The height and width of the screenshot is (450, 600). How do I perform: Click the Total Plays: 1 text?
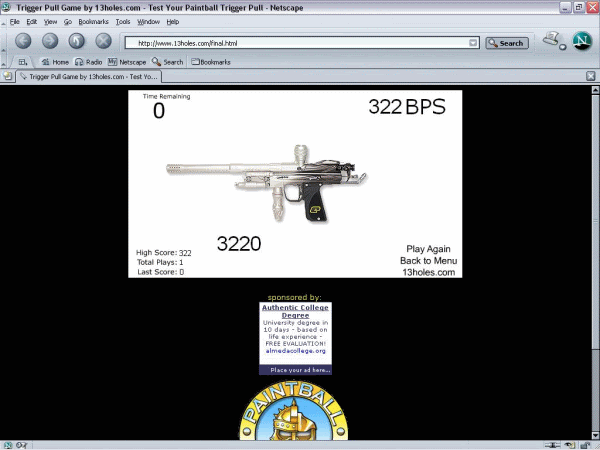pyautogui.click(x=160, y=262)
